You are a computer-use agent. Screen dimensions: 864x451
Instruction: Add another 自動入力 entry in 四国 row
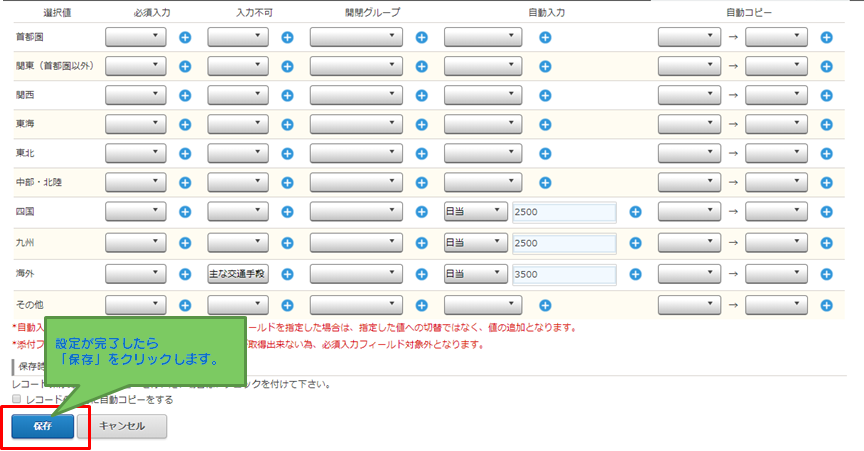pyautogui.click(x=635, y=212)
